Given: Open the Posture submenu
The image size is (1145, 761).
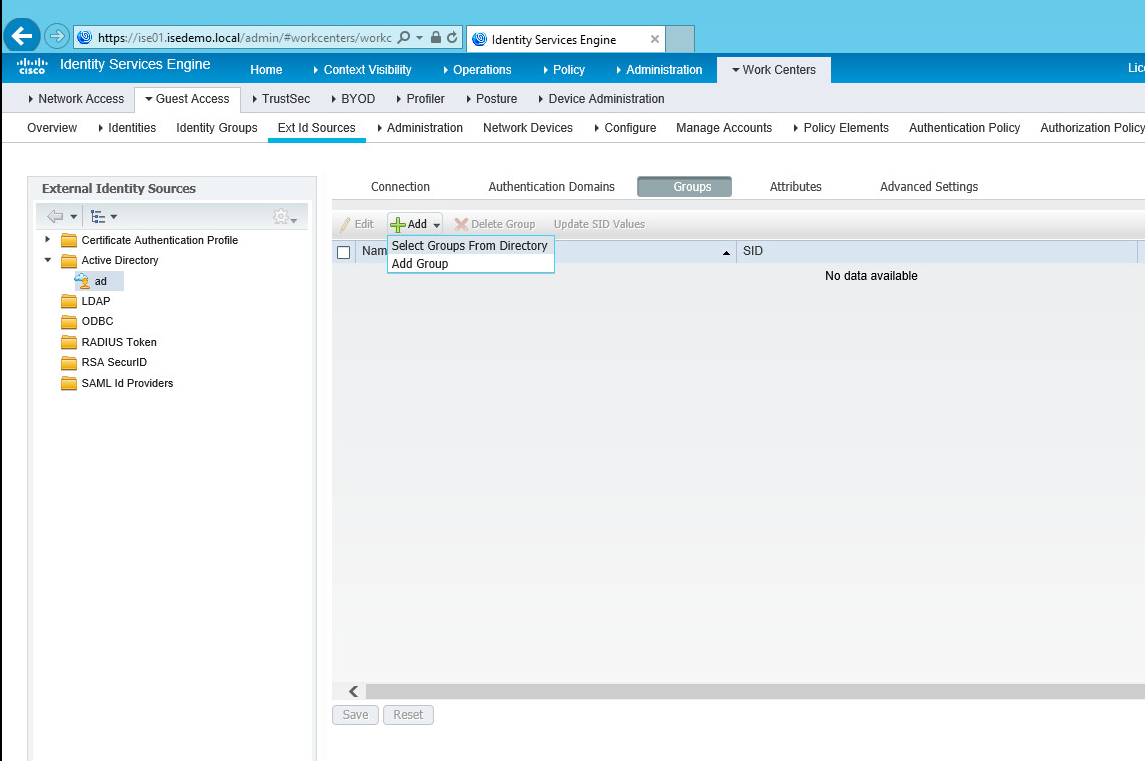Looking at the screenshot, I should 491,99.
